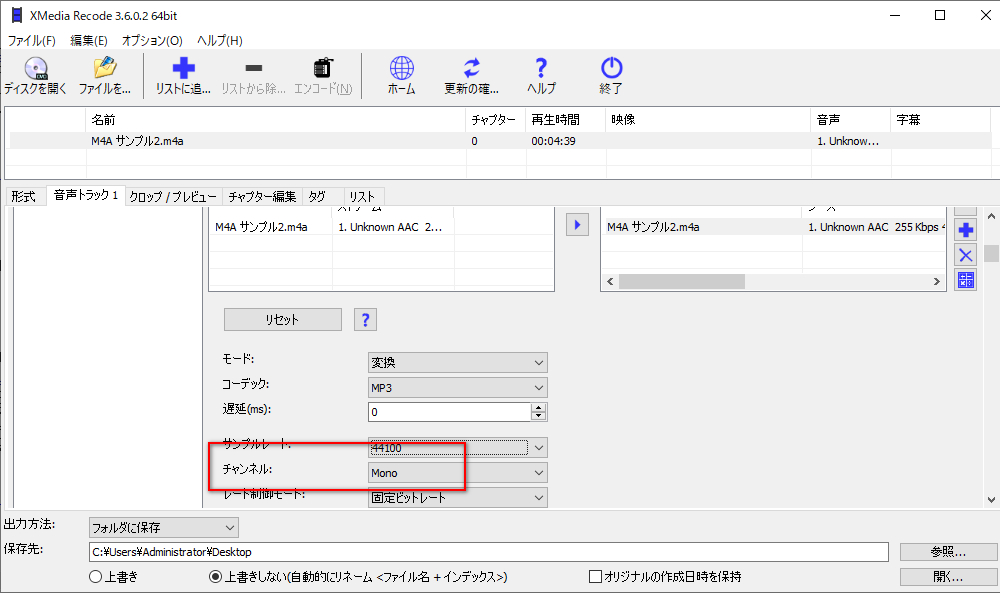The width and height of the screenshot is (1000, 593).
Task: Open a file with ファイルを開く icon
Action: (x=105, y=70)
